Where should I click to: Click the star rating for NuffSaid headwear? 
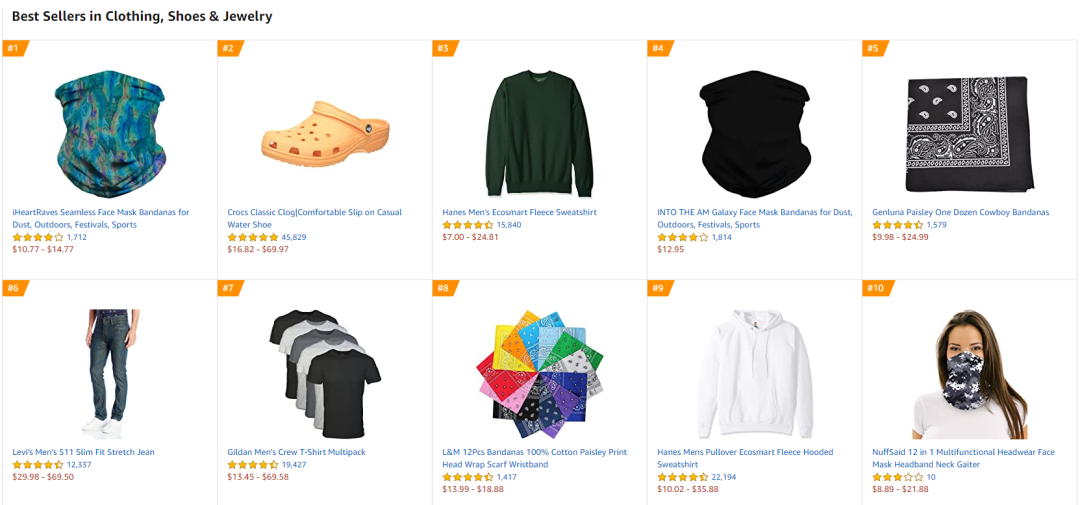(897, 477)
